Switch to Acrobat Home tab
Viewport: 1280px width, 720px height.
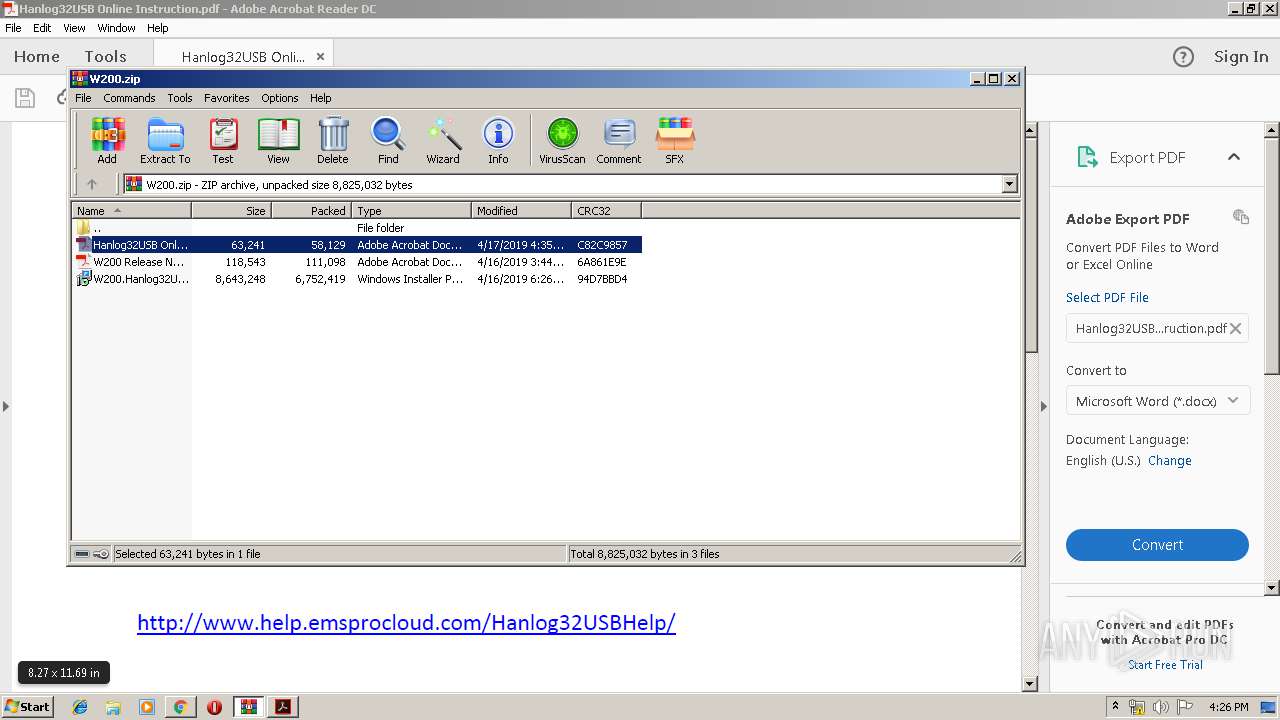[x=37, y=57]
